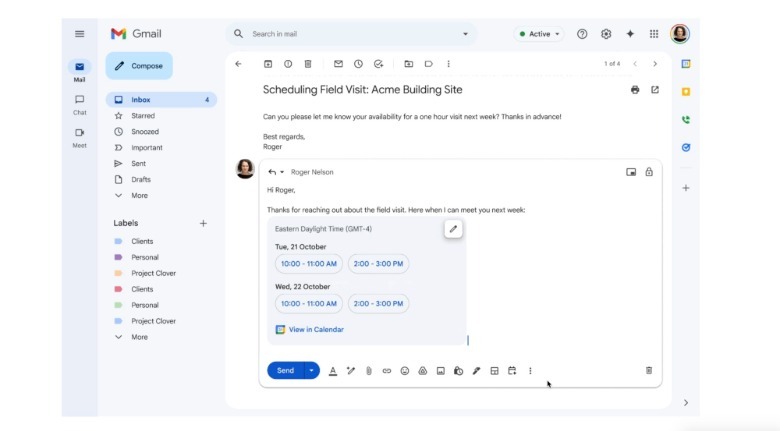The width and height of the screenshot is (780, 431).
Task: Open the account profile avatar
Action: (680, 34)
